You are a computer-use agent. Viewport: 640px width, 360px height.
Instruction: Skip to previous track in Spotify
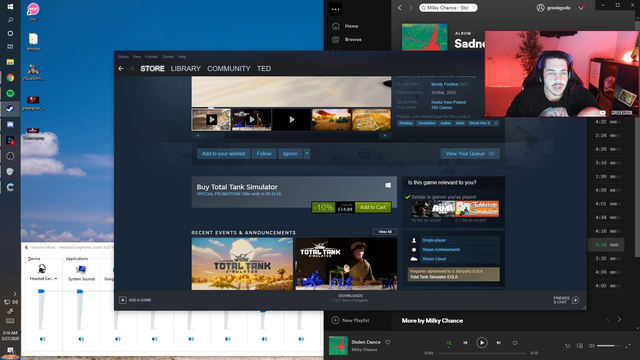click(465, 343)
